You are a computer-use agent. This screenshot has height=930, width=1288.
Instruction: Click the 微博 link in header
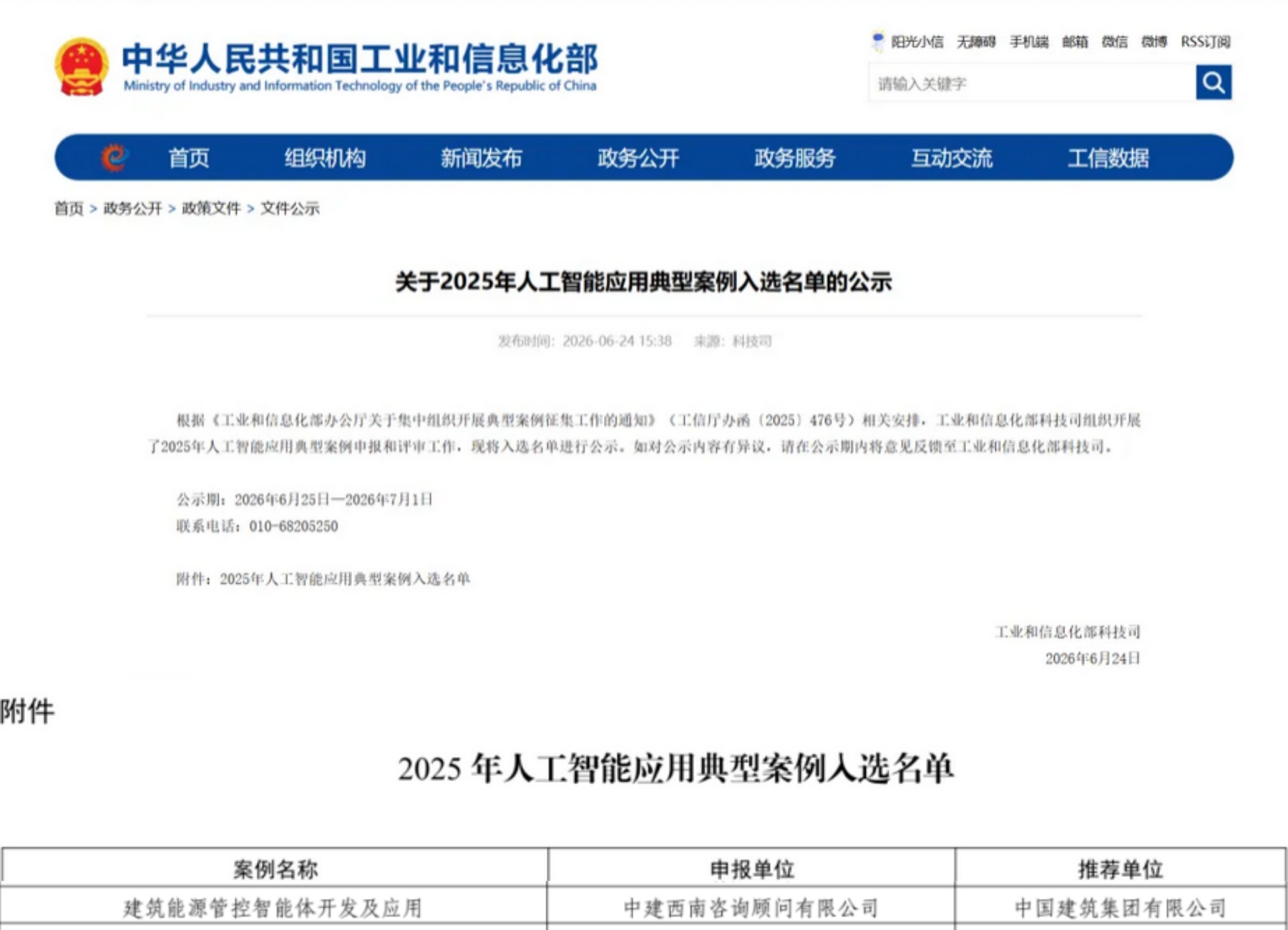tap(1153, 42)
